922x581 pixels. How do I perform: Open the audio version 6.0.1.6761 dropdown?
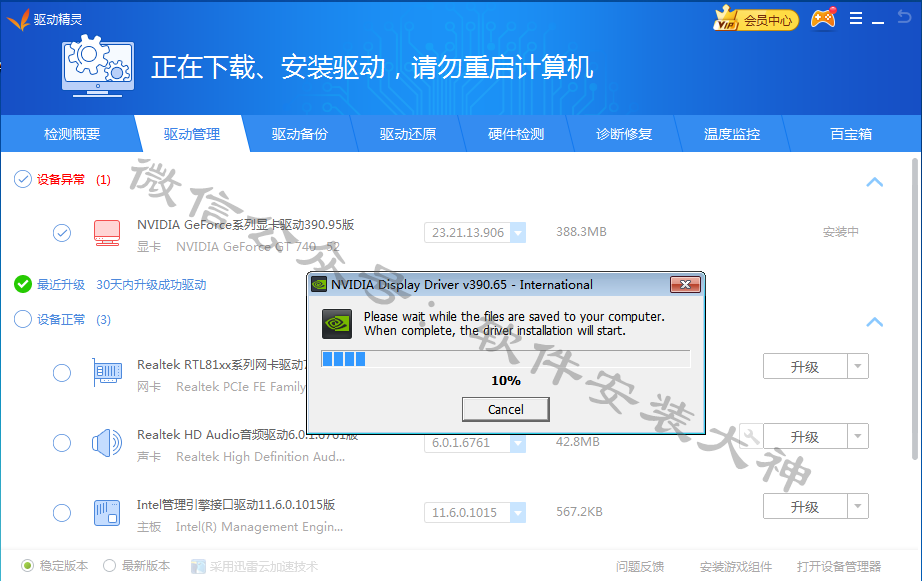coord(518,443)
